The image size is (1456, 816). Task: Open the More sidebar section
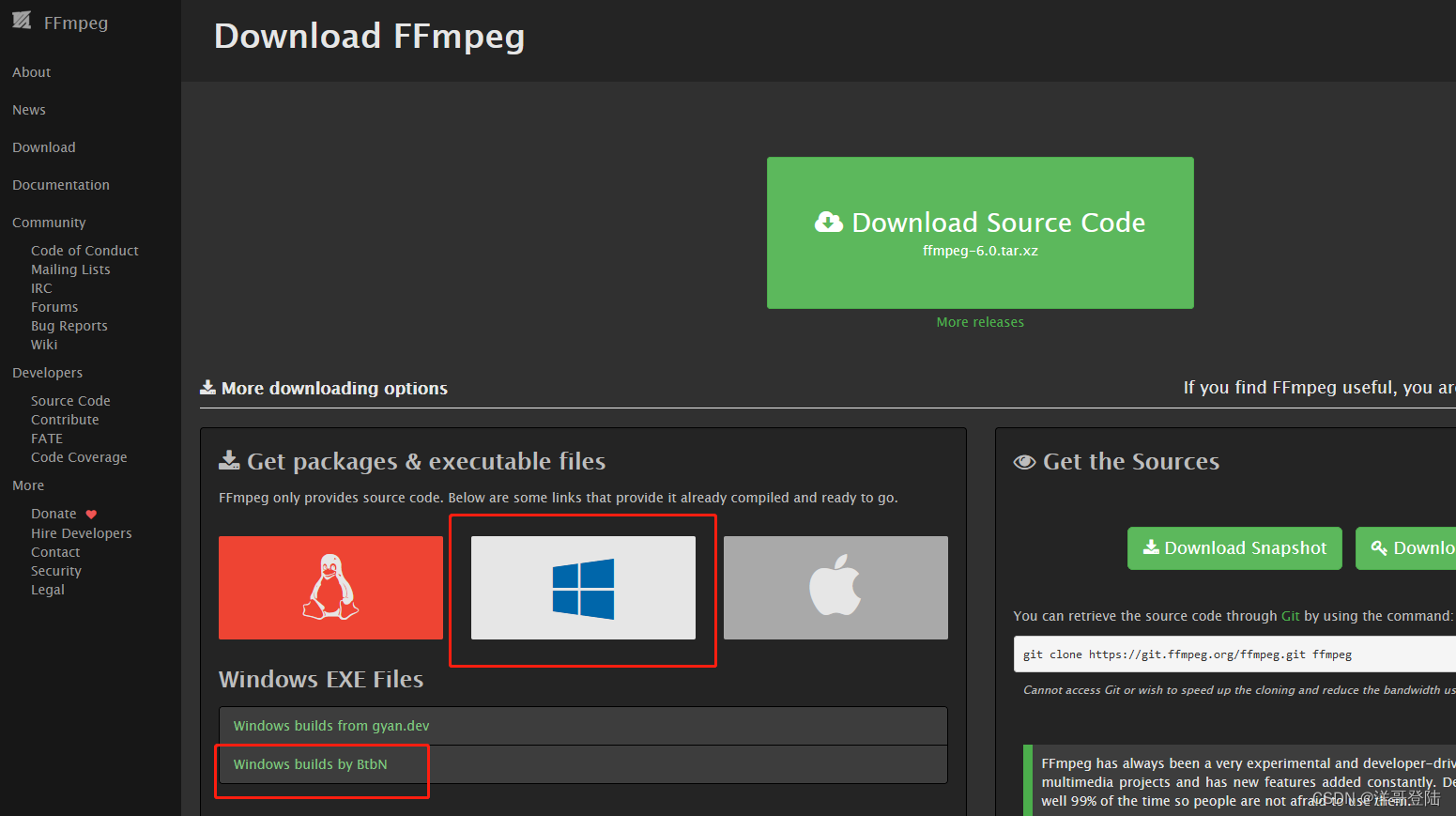28,485
